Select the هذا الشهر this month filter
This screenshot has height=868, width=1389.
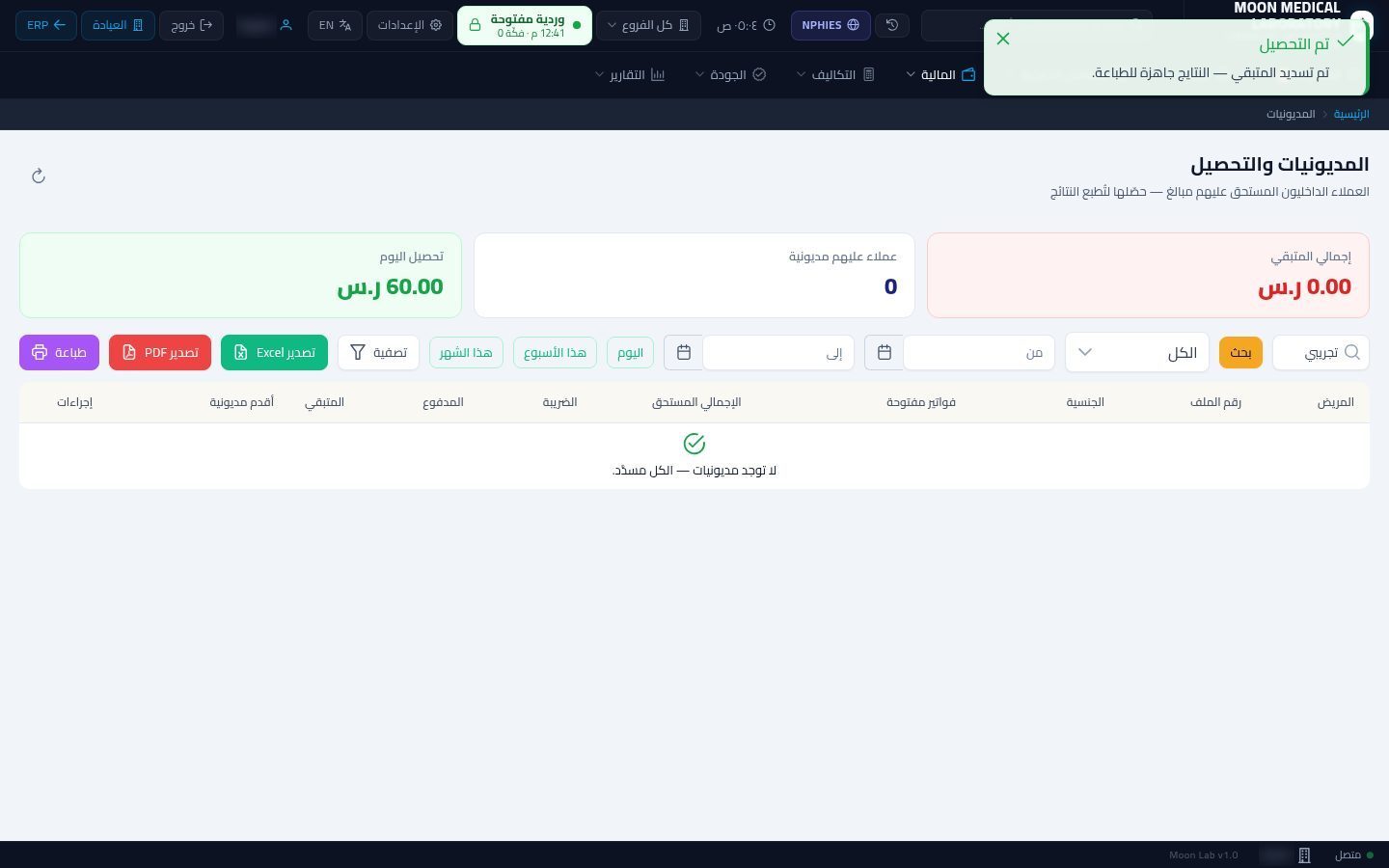click(466, 353)
